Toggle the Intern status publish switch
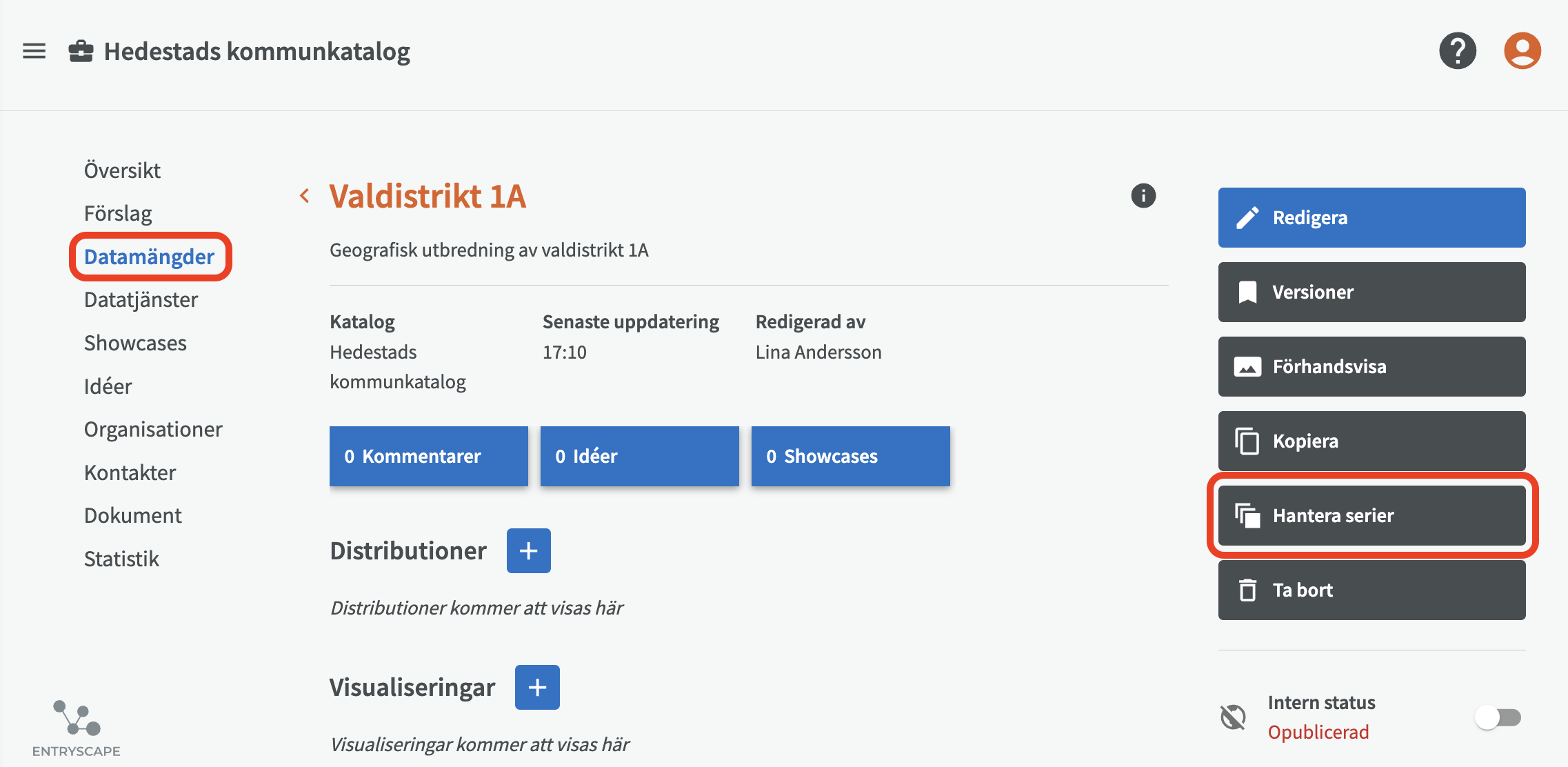 point(1497,717)
